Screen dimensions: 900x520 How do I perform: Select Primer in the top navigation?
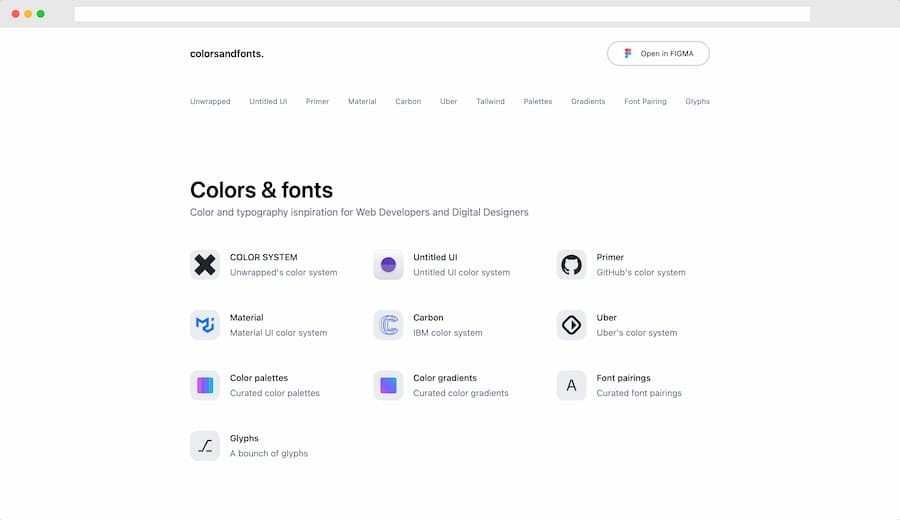(317, 102)
